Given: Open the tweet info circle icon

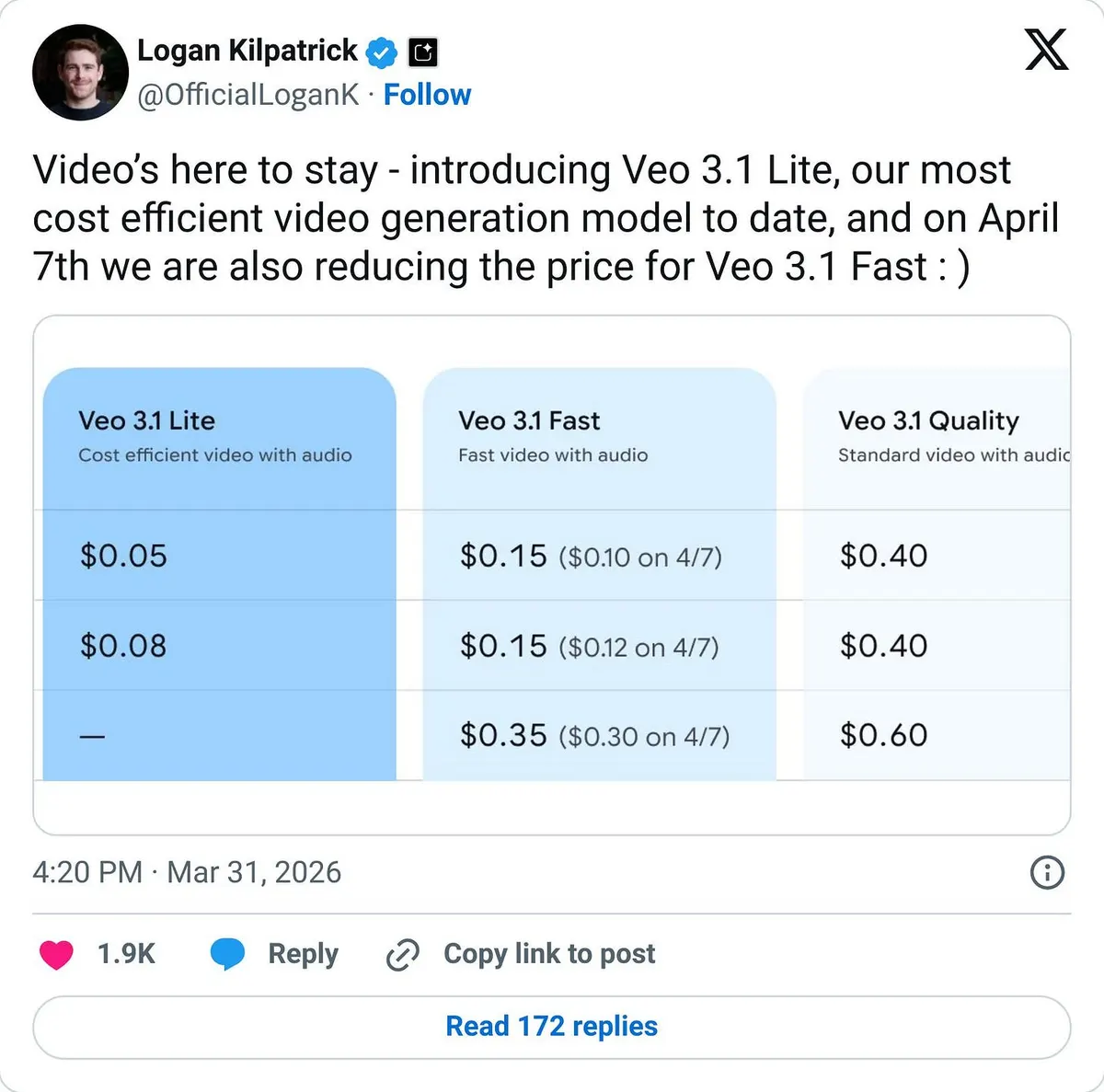Looking at the screenshot, I should click(1047, 871).
